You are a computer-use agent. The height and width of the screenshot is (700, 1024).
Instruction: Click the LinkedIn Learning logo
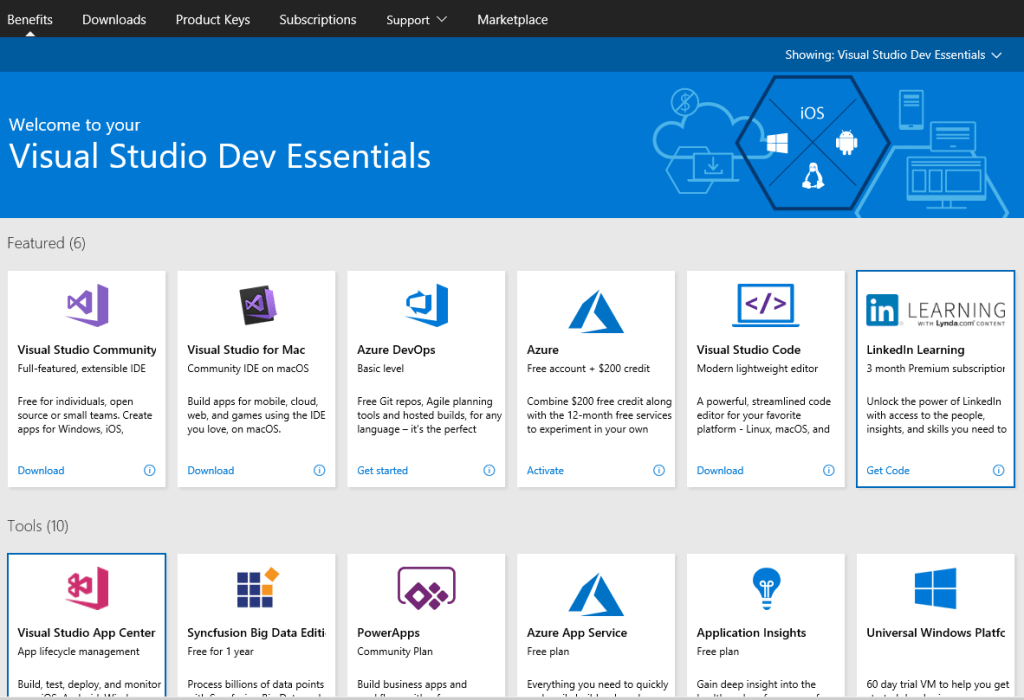click(x=936, y=310)
